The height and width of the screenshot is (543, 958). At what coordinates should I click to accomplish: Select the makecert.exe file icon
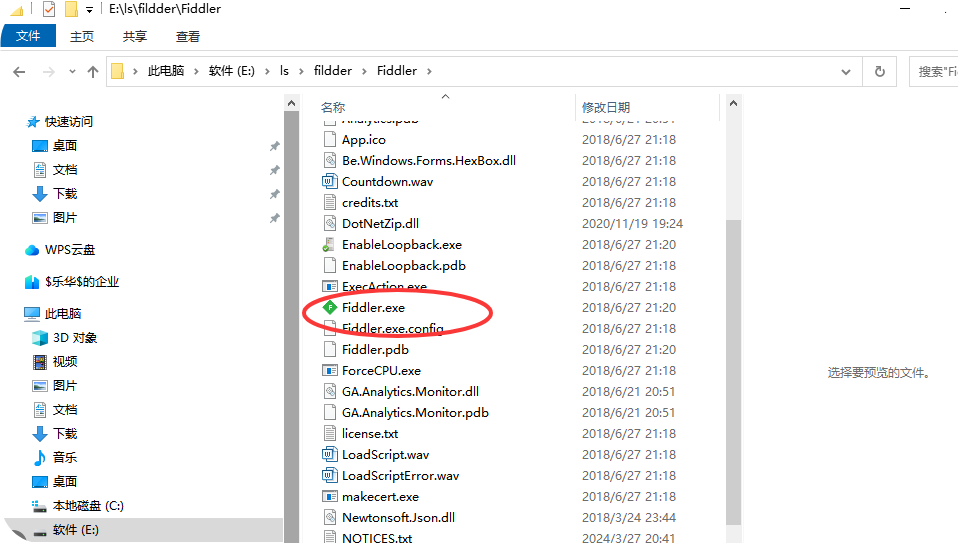point(330,497)
